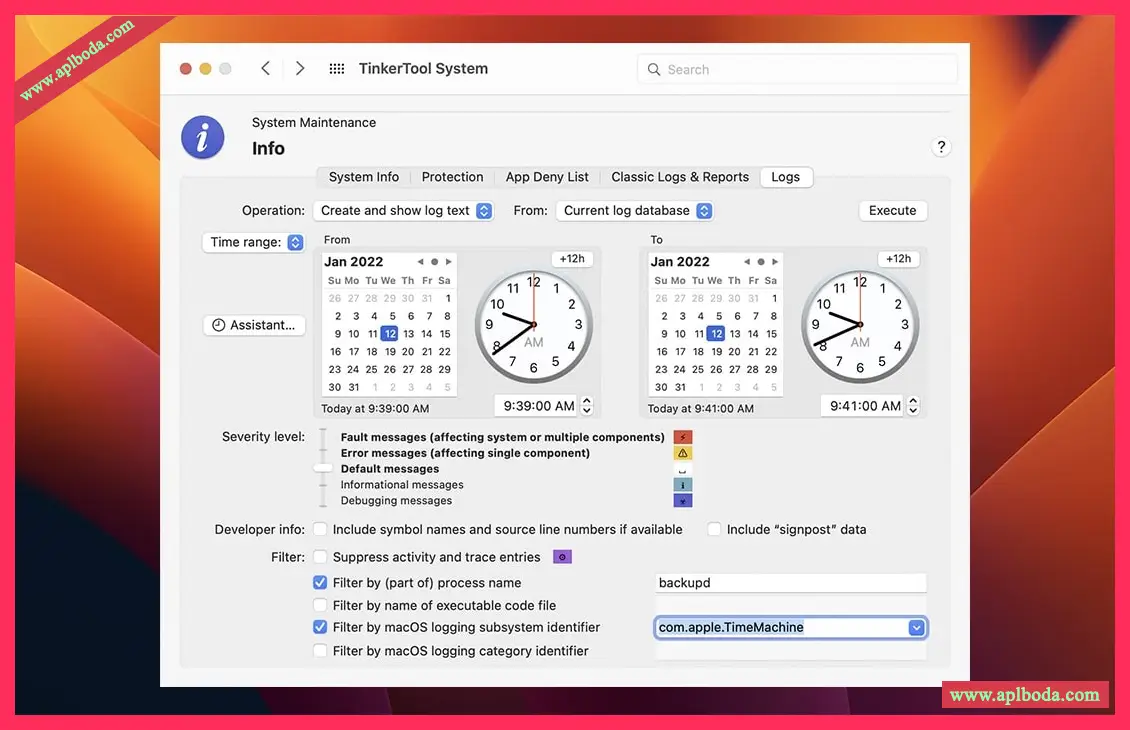Open the grid overview of all panes

[x=337, y=69]
